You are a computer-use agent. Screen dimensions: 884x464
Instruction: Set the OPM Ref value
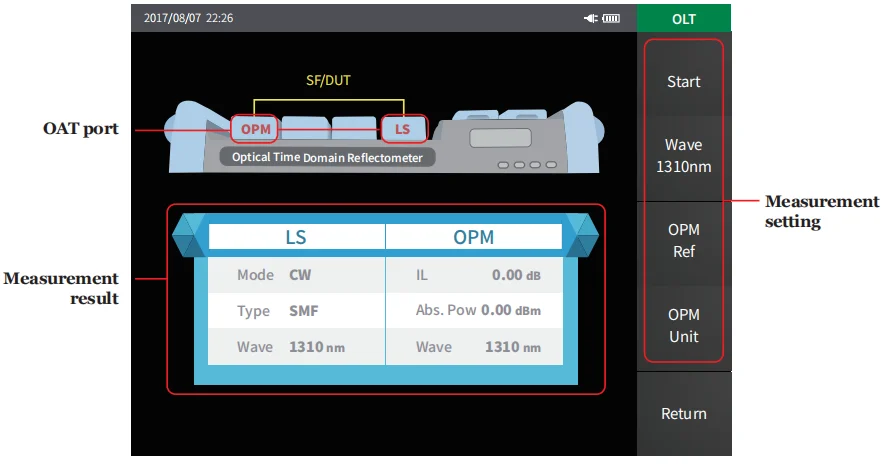(x=684, y=241)
